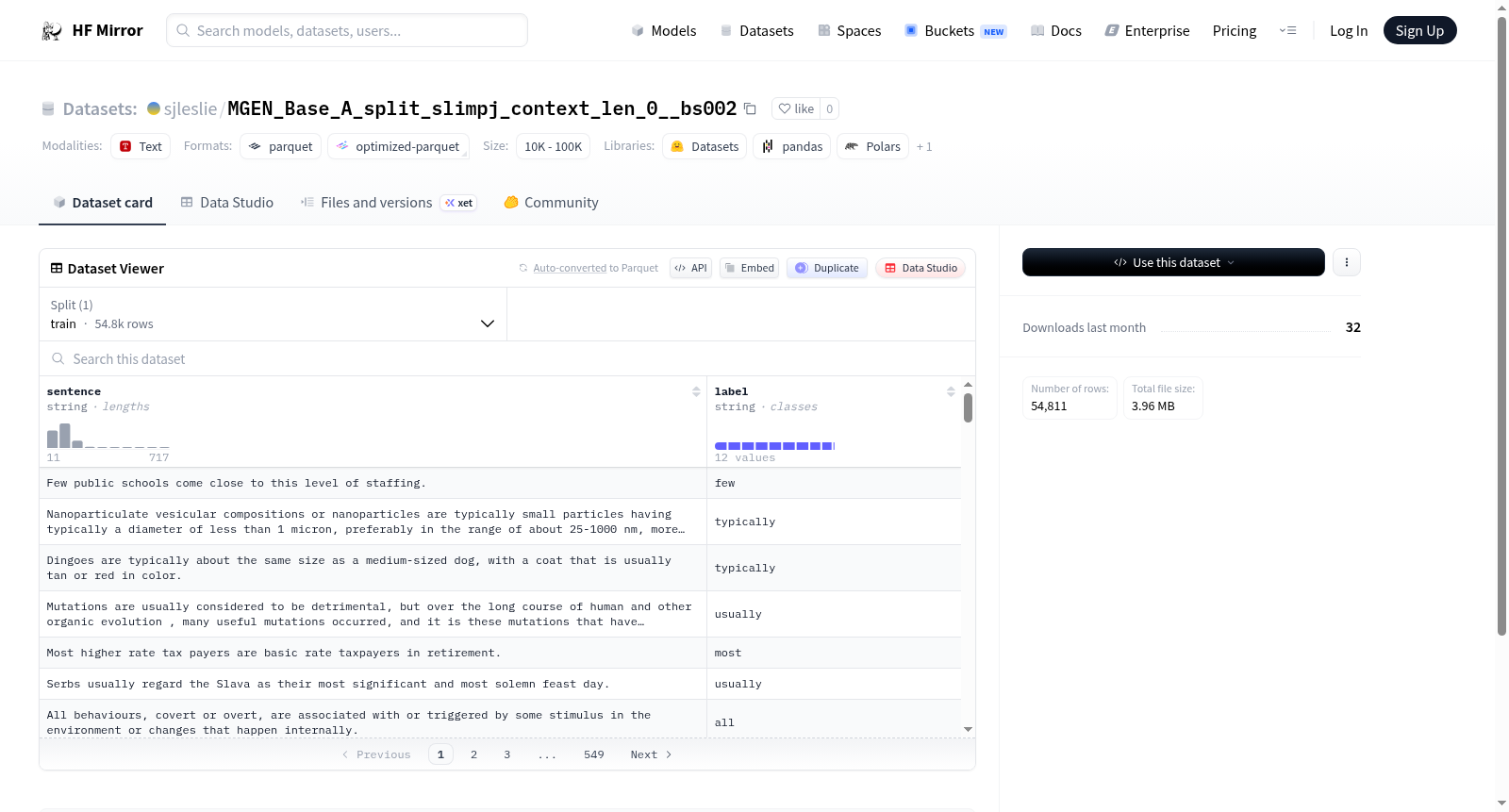
Task: Click the heart like button
Action: click(x=796, y=108)
